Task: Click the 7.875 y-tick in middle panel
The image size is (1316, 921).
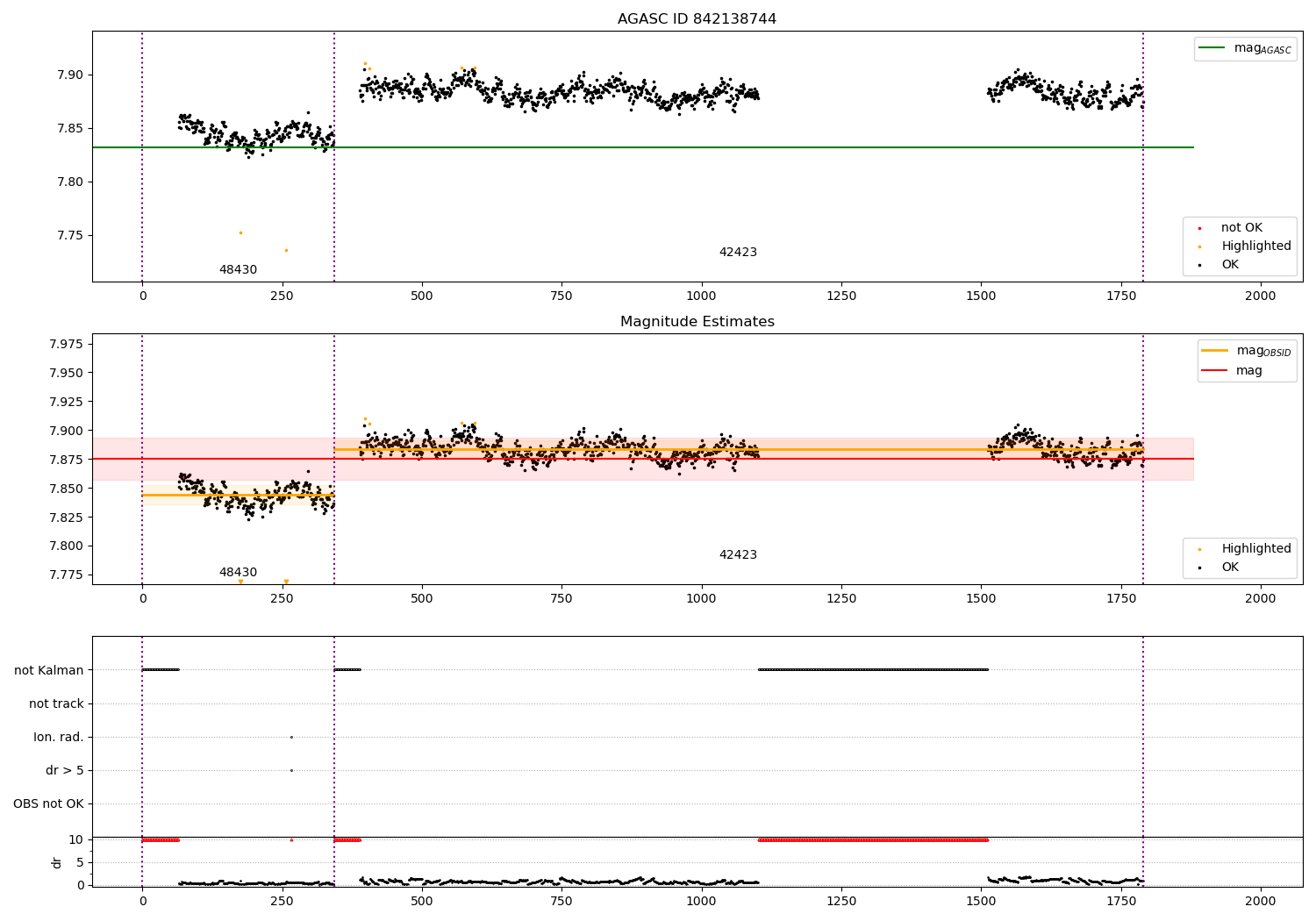Action: point(66,460)
